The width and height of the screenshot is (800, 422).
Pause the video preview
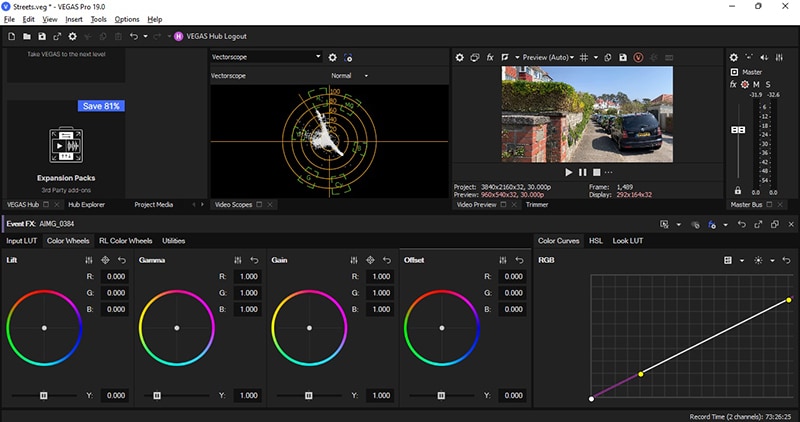click(x=583, y=172)
